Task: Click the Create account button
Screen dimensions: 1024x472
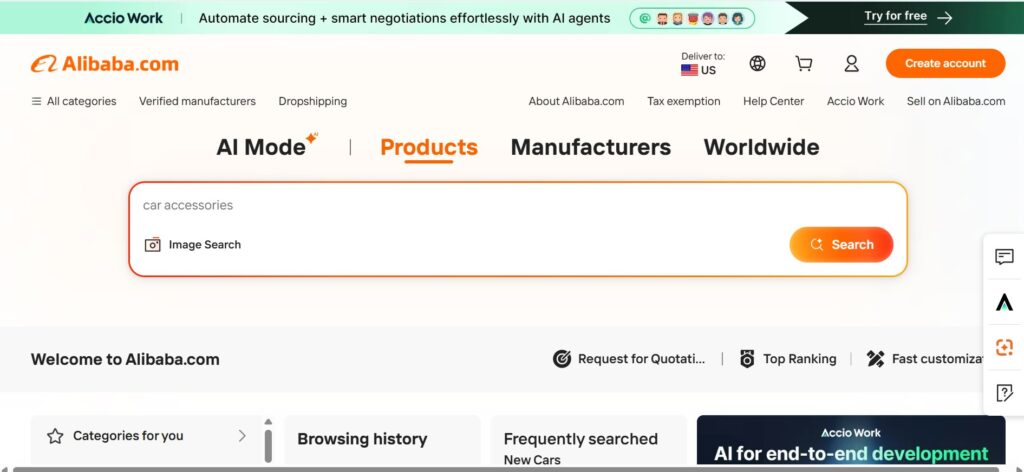Action: pyautogui.click(x=945, y=63)
